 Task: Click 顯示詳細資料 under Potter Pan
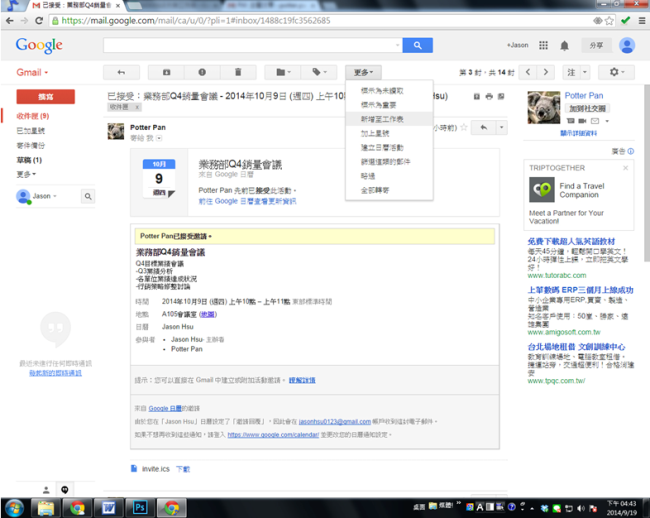(x=578, y=133)
